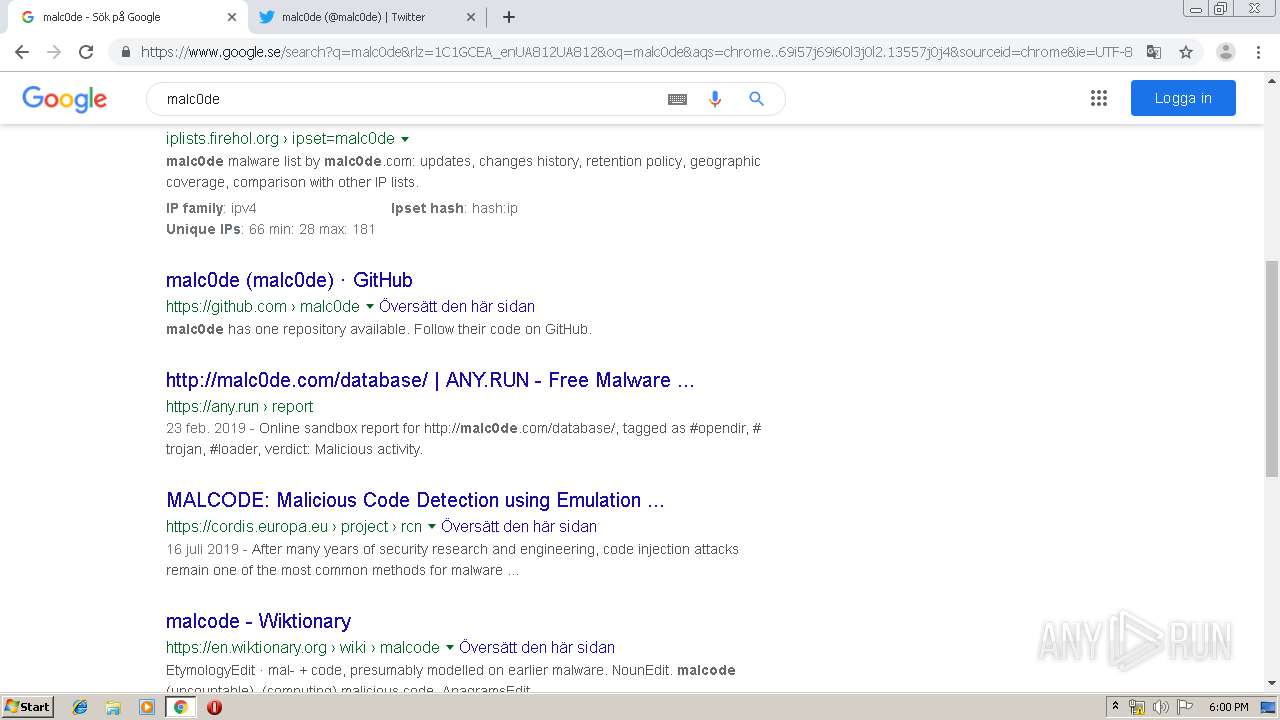
Task: Select the malc0de Google search tab
Action: coord(127,17)
